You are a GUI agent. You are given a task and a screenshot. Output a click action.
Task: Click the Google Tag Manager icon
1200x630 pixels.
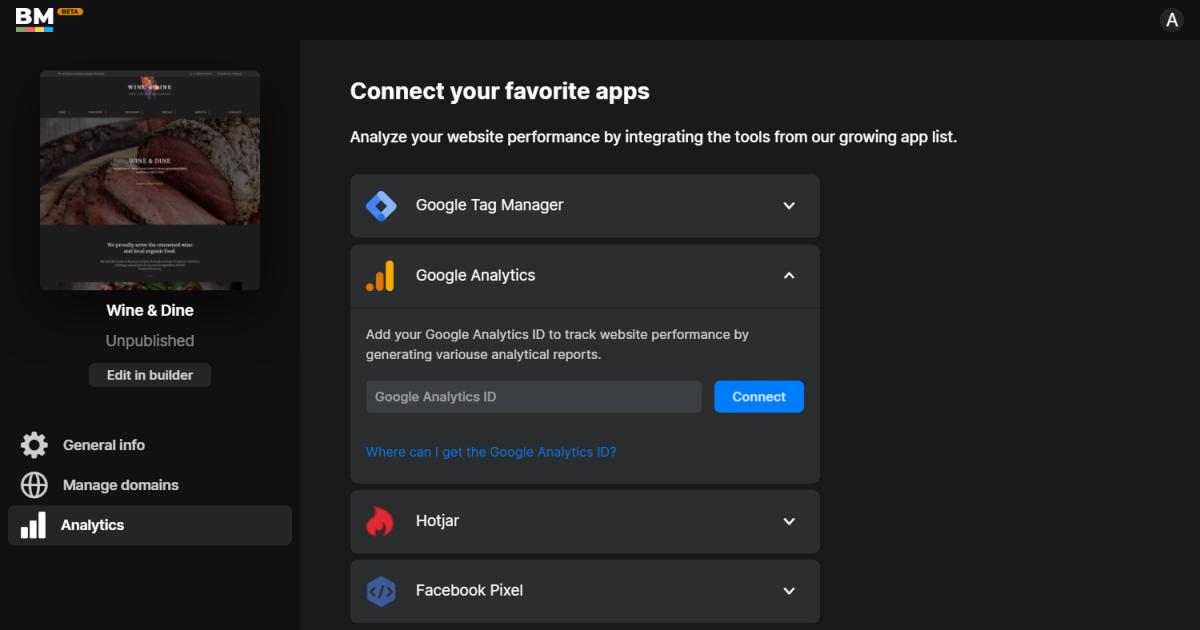381,205
